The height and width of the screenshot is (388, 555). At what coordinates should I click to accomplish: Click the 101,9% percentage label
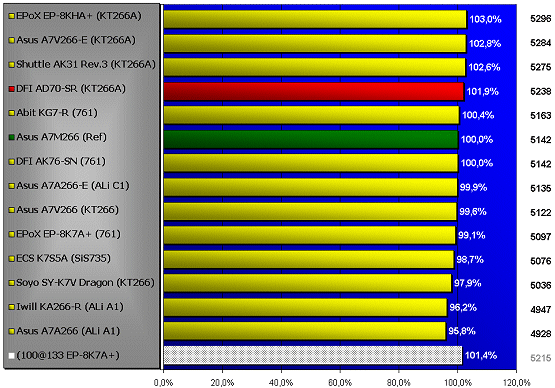pyautogui.click(x=482, y=92)
